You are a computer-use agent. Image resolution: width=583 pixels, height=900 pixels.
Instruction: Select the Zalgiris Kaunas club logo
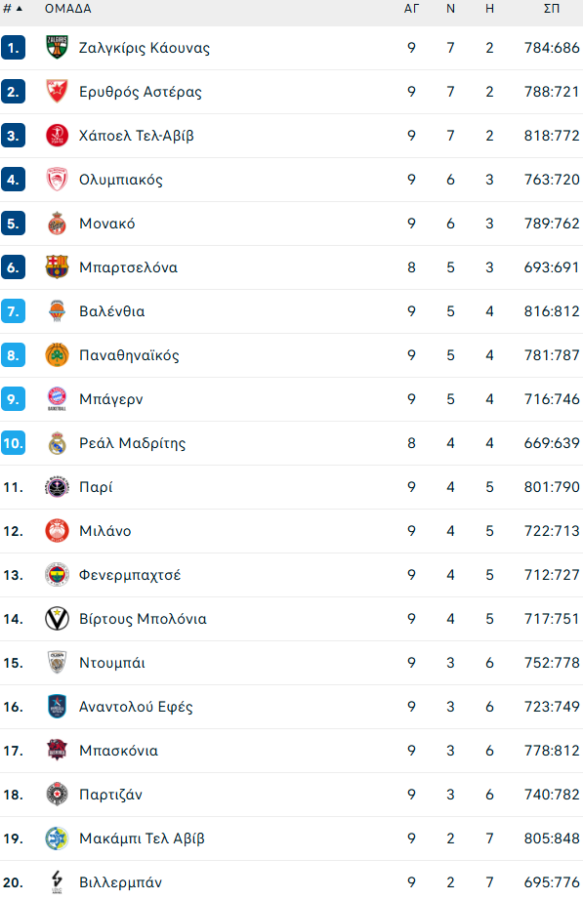pos(58,47)
